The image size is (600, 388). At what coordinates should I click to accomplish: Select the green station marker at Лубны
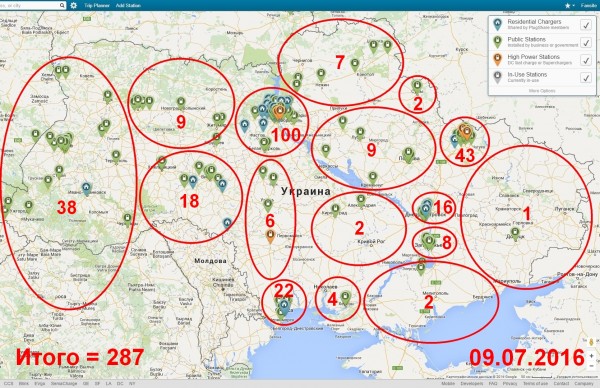click(x=360, y=134)
